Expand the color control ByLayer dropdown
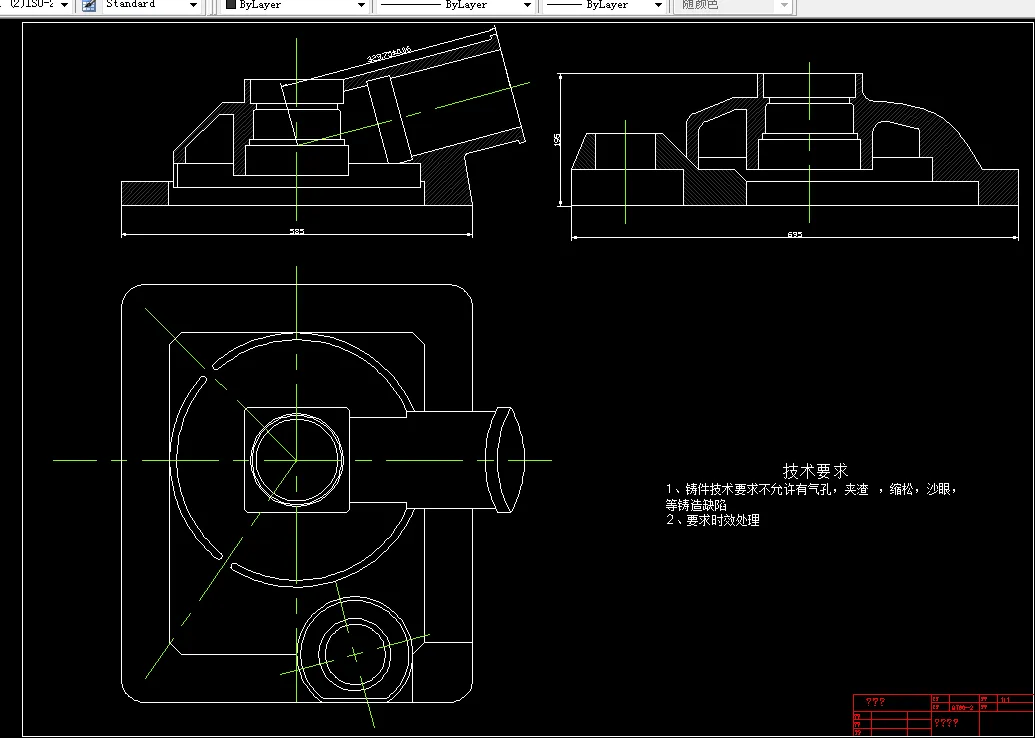This screenshot has width=1035, height=738. [362, 4]
